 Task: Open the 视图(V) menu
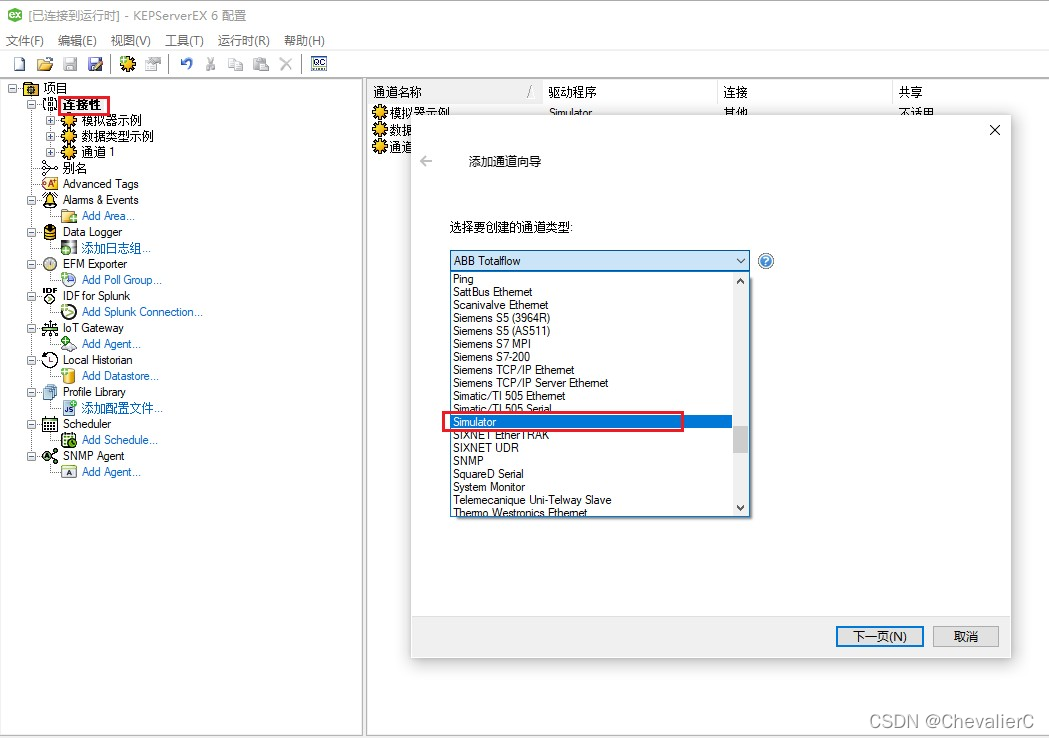[130, 41]
